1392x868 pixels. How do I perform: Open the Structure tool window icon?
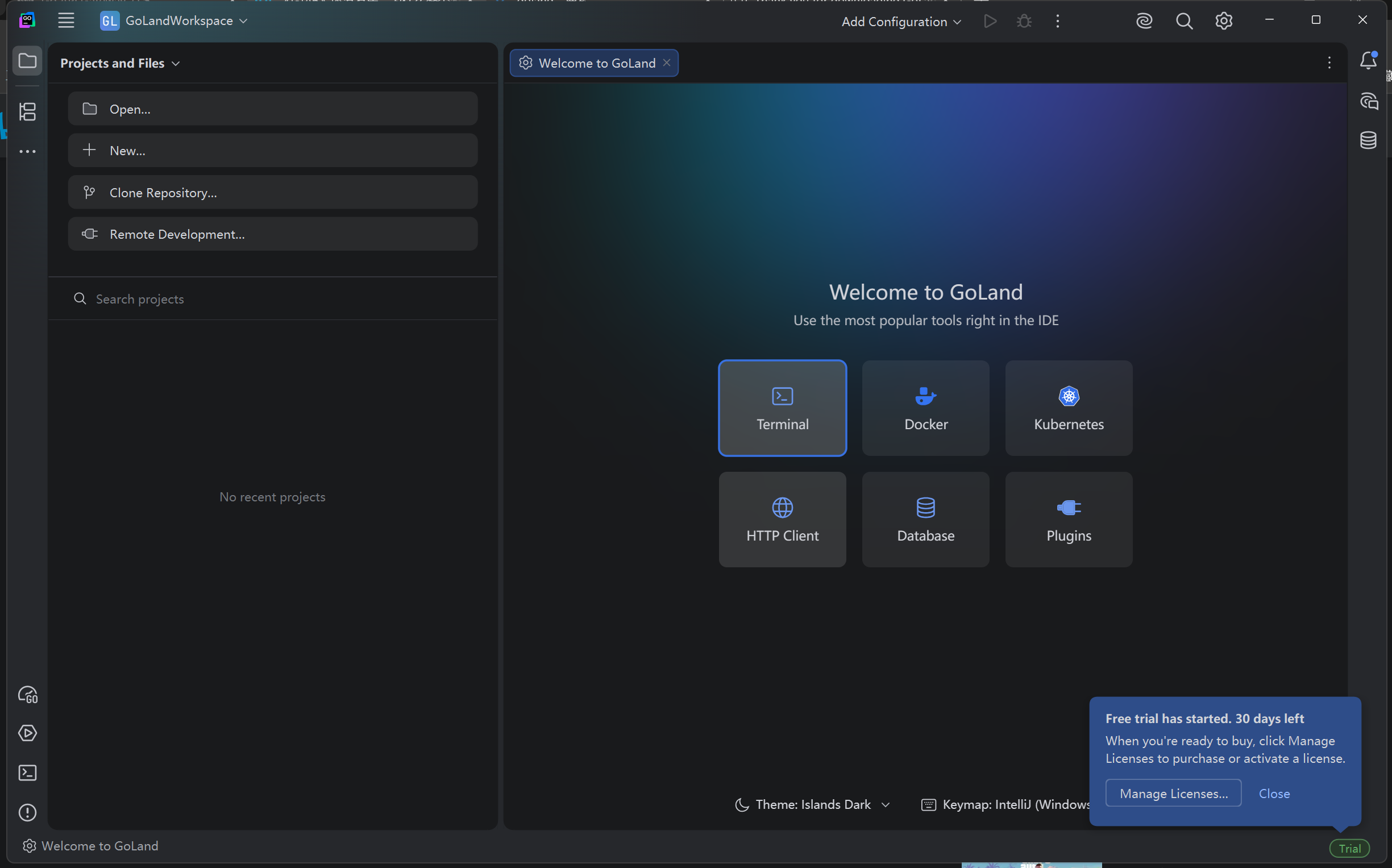pyautogui.click(x=27, y=111)
